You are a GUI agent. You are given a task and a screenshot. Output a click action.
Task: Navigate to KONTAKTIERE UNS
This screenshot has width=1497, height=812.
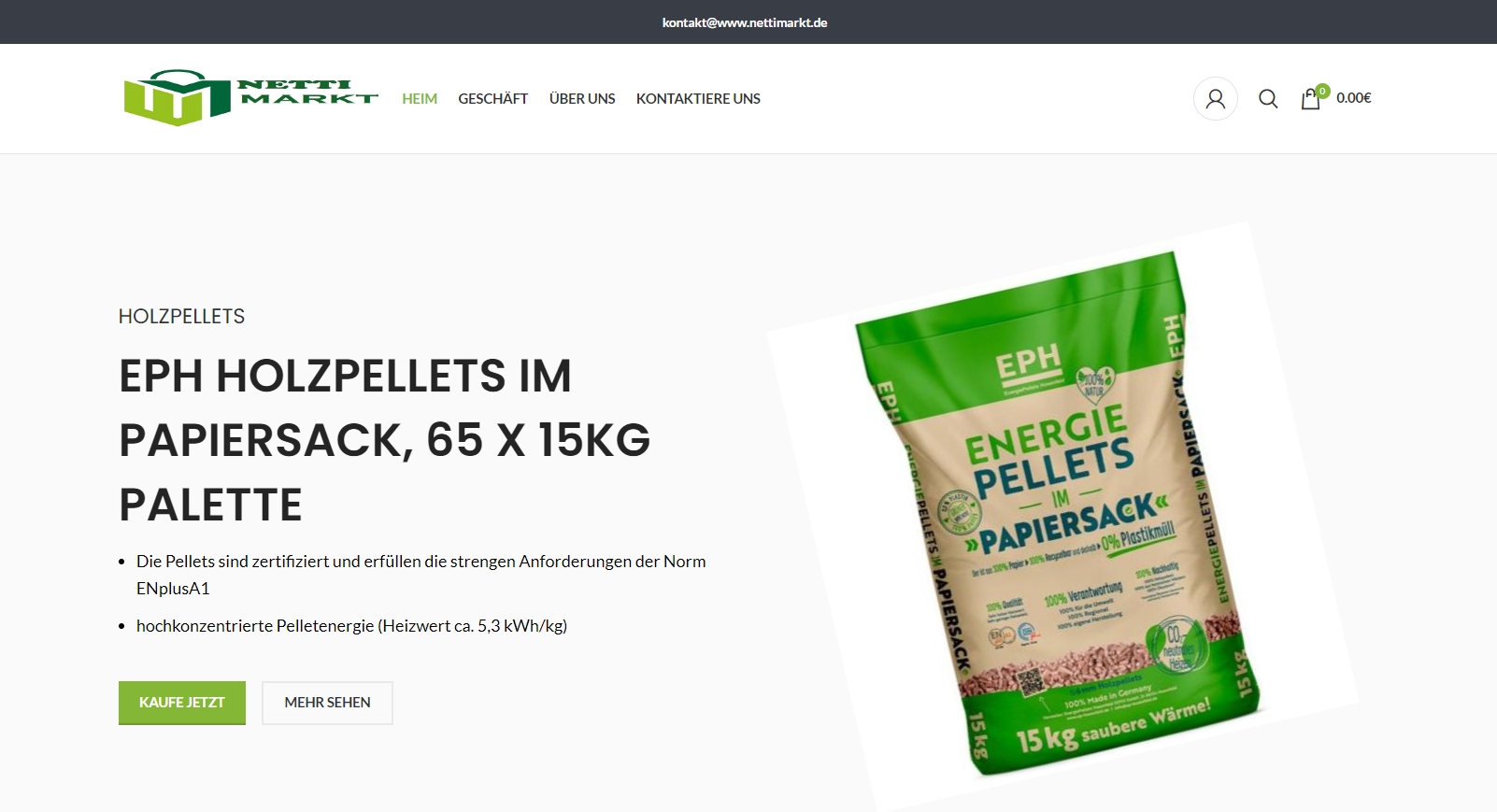698,98
